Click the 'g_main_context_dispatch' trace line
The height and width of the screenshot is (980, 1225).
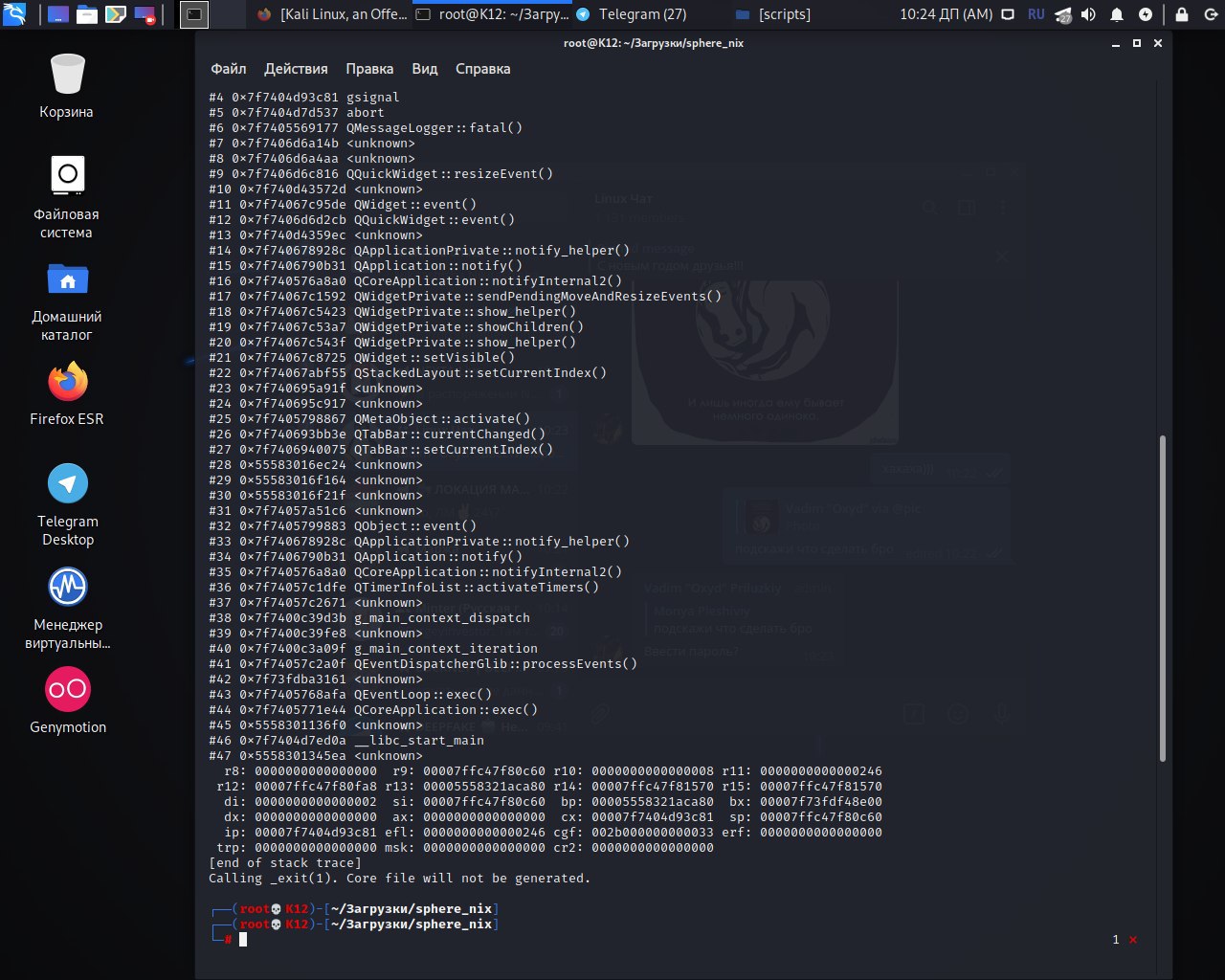click(369, 617)
